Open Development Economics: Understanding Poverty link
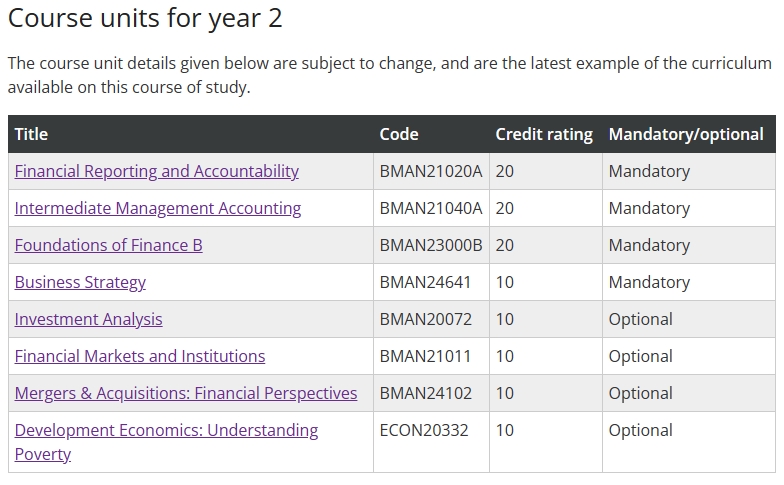Image resolution: width=784 pixels, height=485 pixels. (166, 442)
